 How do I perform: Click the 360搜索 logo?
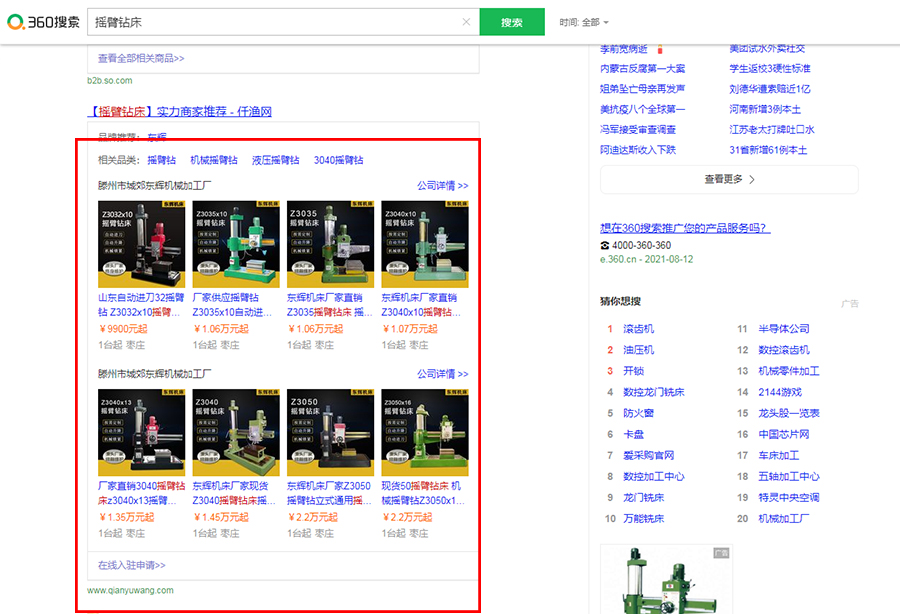coord(43,22)
